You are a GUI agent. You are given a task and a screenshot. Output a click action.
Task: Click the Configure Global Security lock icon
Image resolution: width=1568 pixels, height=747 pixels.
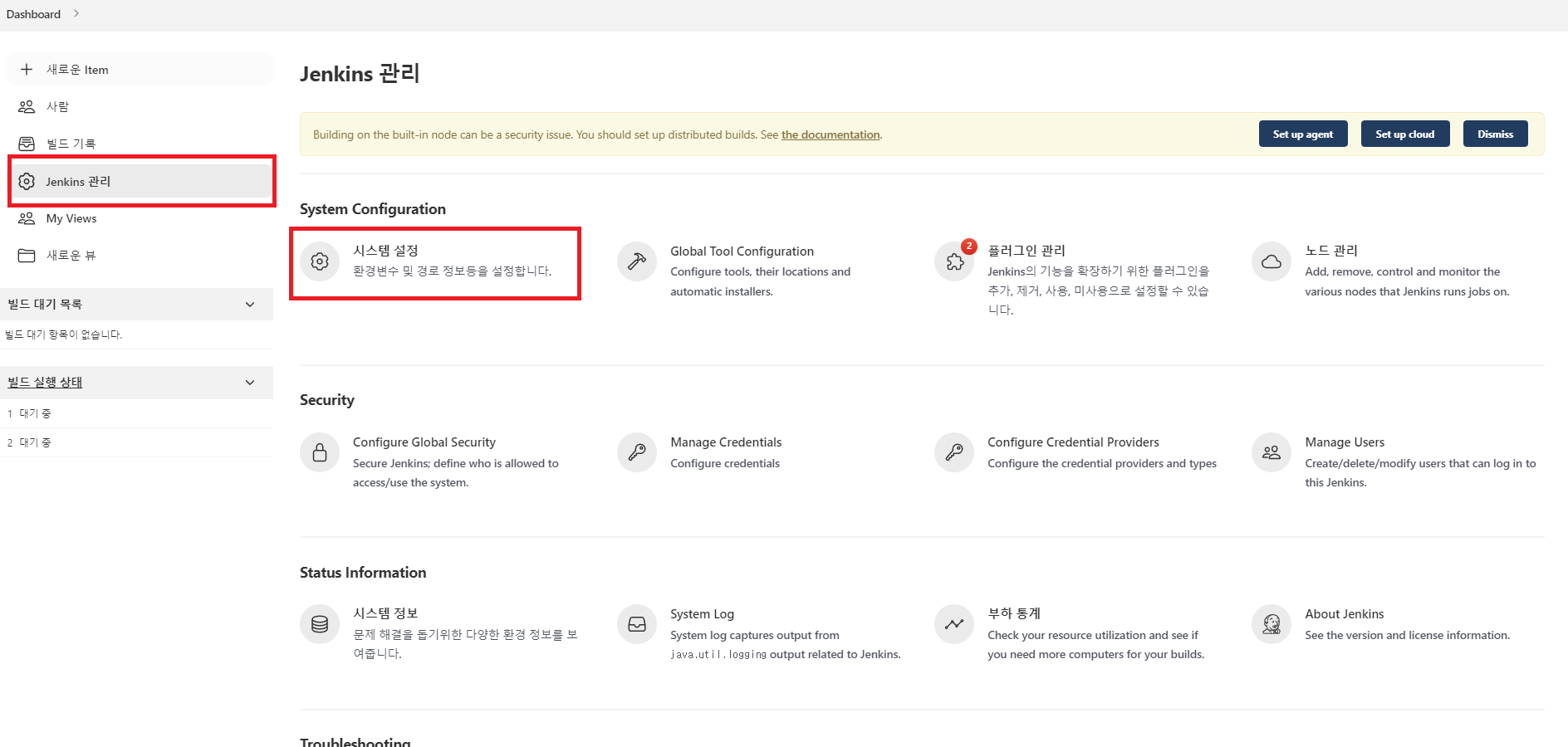tap(320, 452)
